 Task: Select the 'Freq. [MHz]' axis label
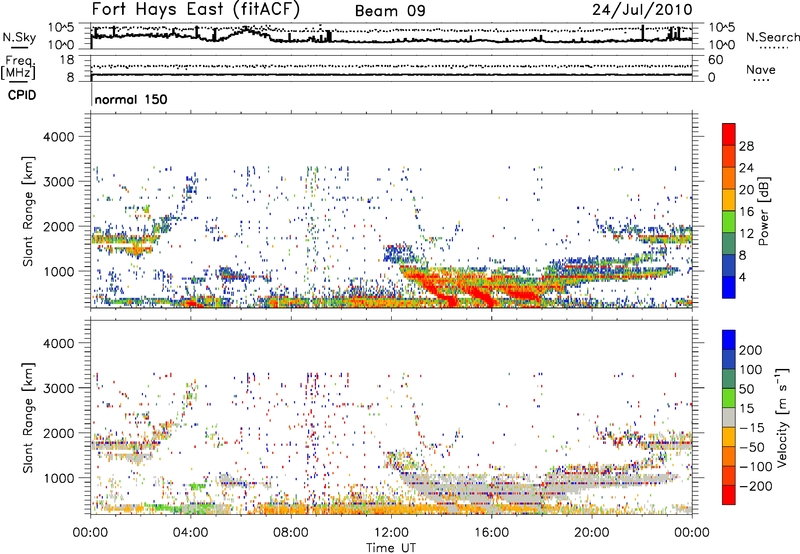pos(18,68)
